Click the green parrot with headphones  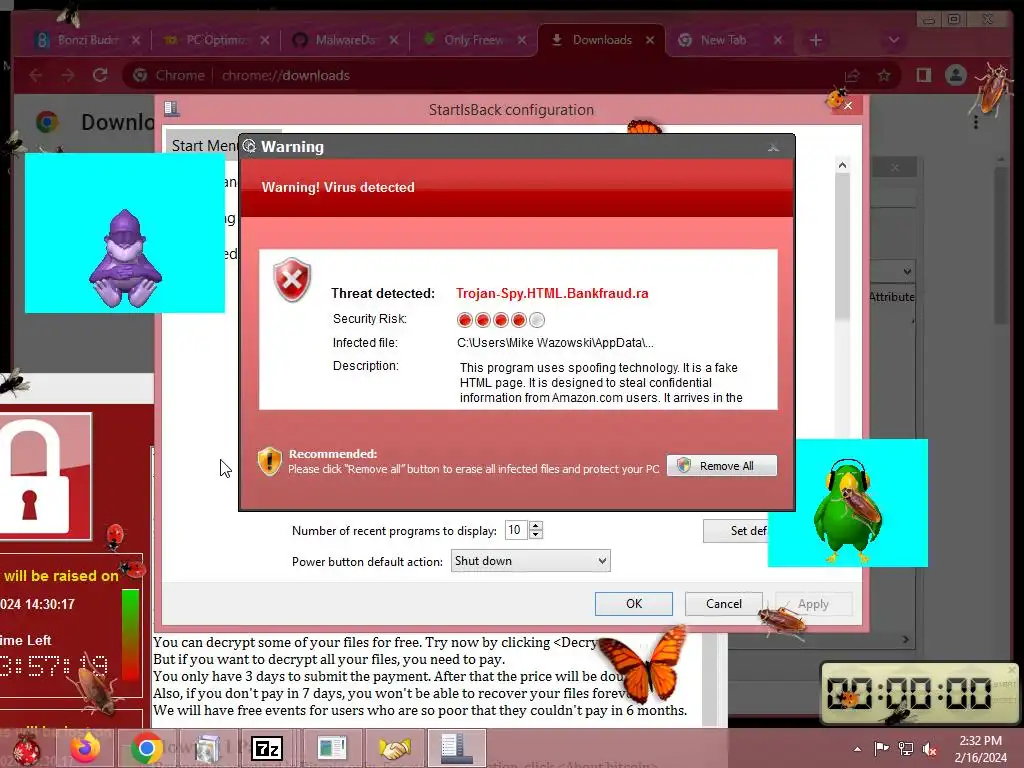[846, 511]
